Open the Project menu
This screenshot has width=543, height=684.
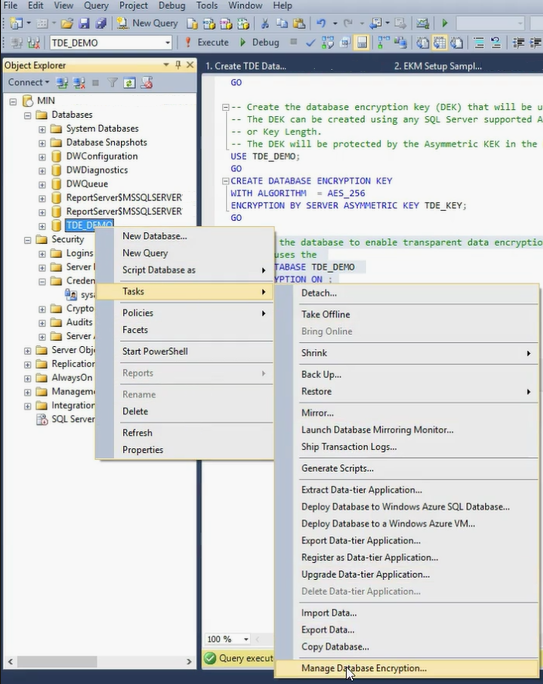133,6
